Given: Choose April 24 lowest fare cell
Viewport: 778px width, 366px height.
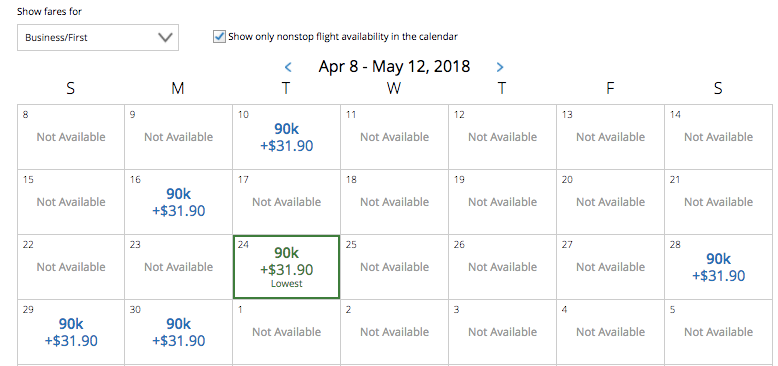Looking at the screenshot, I should 286,267.
